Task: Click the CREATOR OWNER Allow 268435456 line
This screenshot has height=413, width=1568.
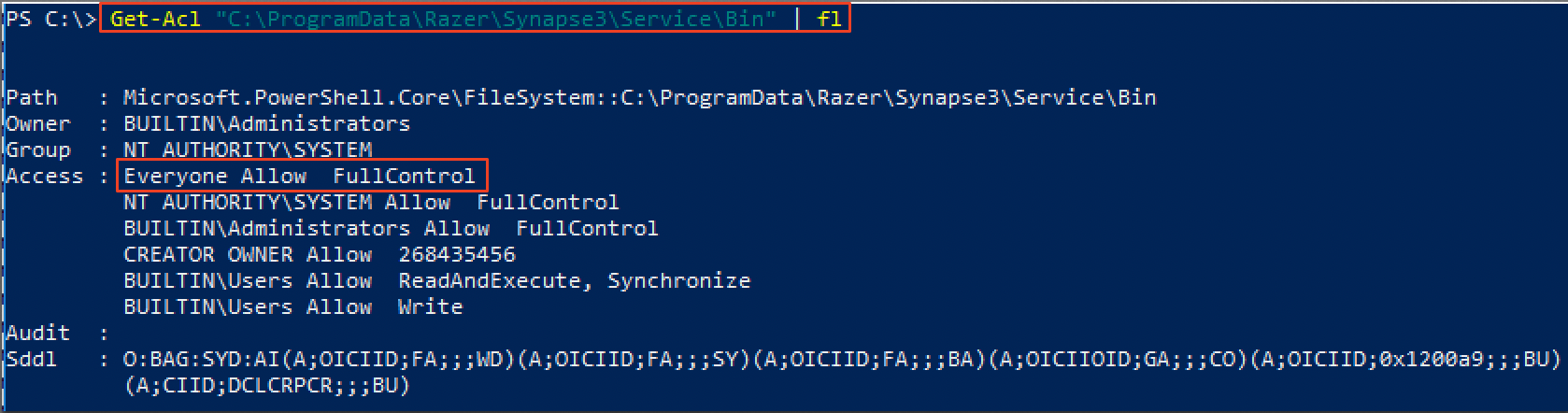Action: 319,255
